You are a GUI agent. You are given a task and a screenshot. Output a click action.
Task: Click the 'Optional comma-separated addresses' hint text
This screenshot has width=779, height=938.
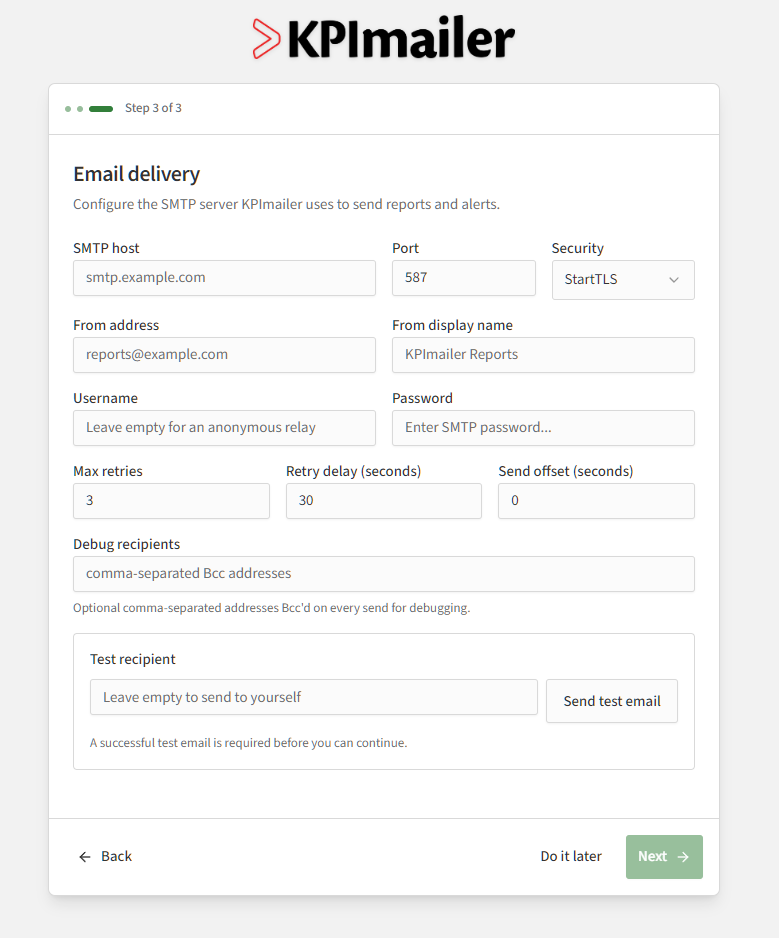click(x=272, y=608)
